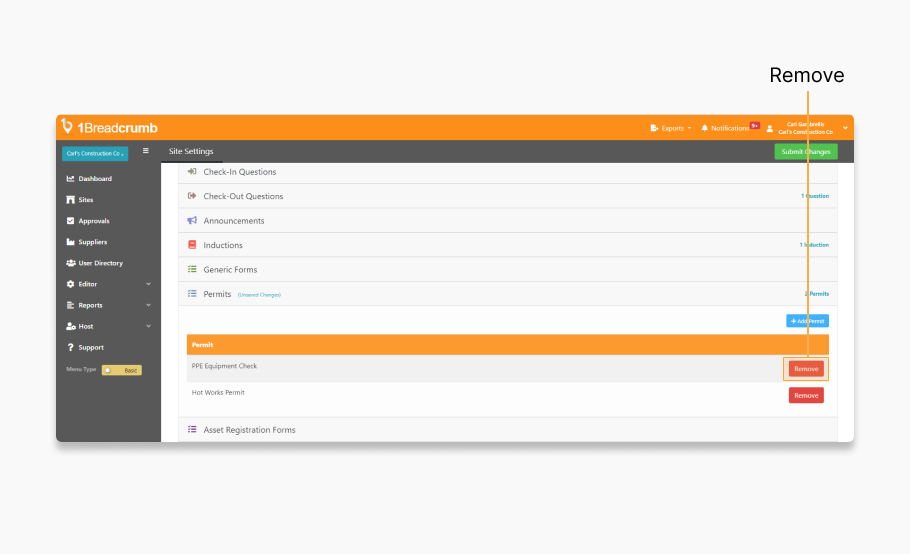Expand the Generic Forms section
910x554 pixels.
coord(508,269)
